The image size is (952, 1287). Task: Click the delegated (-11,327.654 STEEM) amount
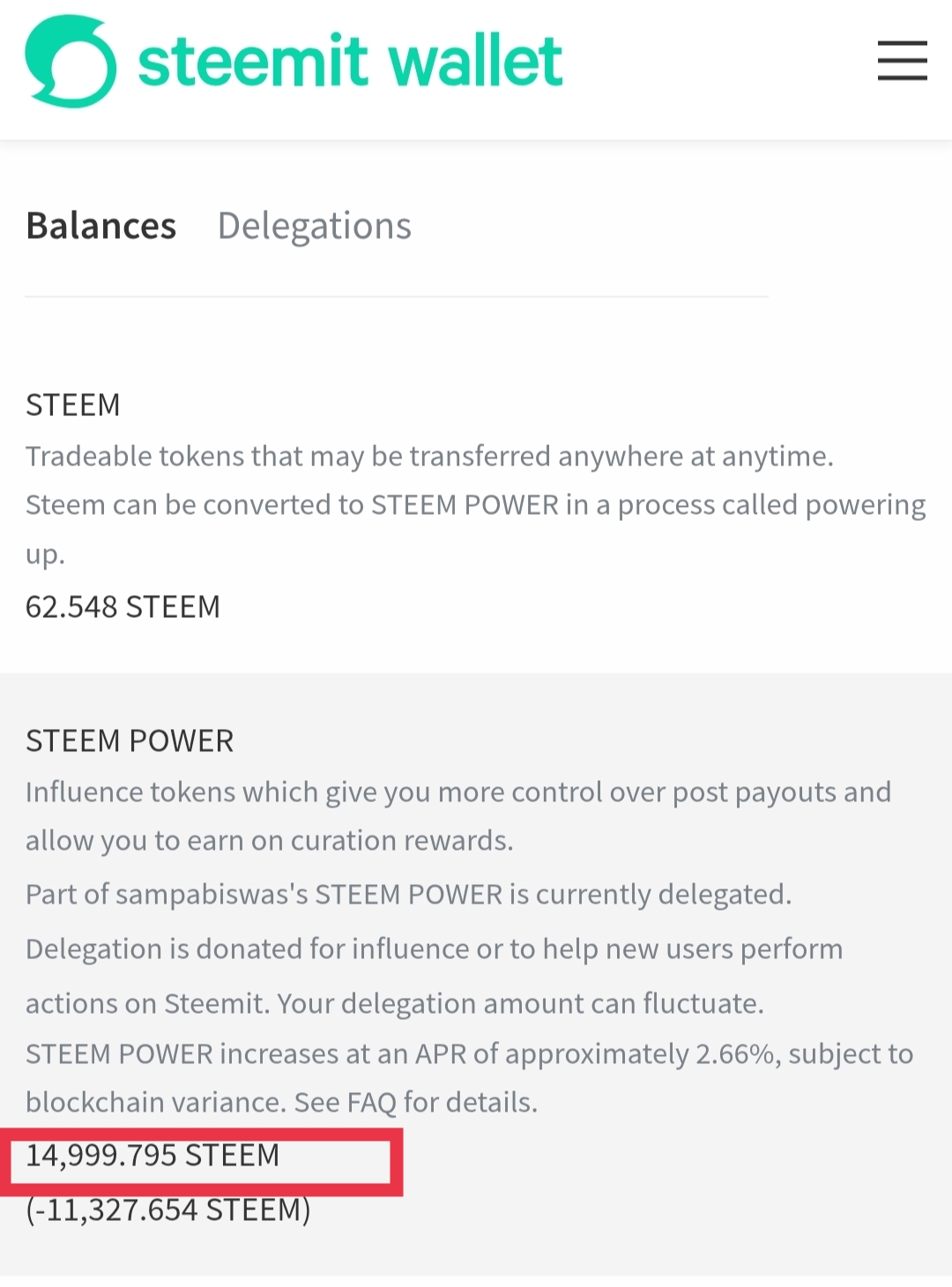click(168, 1210)
